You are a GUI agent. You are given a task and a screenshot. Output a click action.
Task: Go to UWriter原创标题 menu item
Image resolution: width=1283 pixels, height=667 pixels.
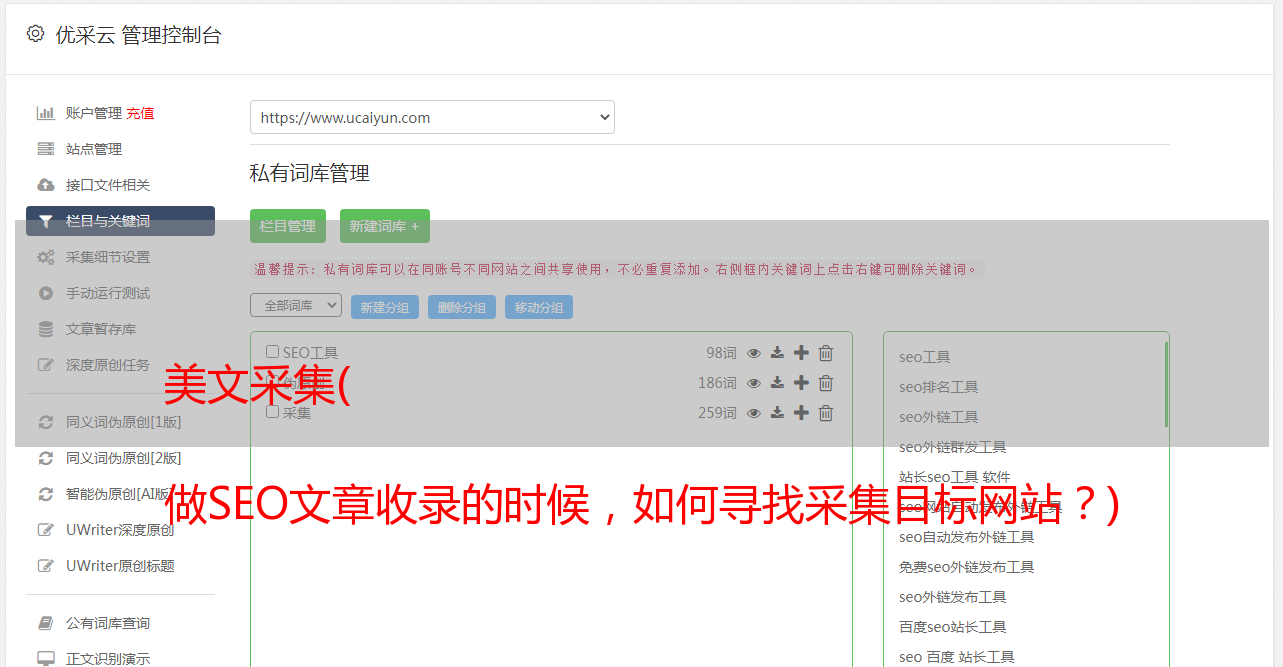(x=120, y=566)
